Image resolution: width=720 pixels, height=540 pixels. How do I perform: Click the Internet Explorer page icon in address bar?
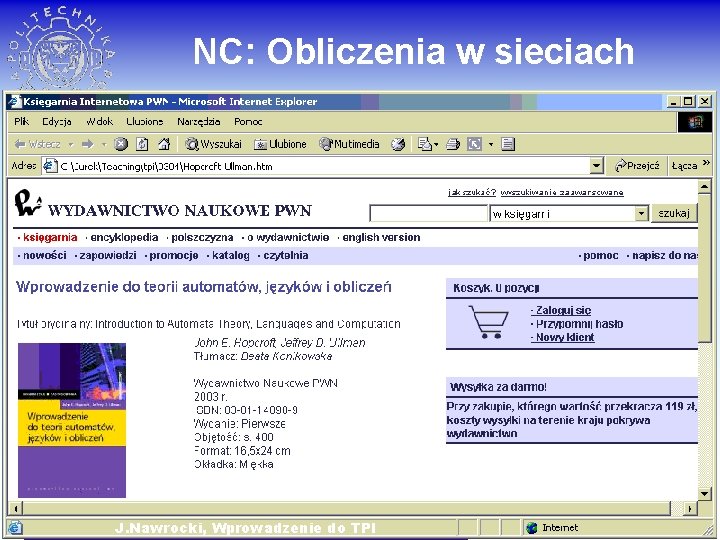pyautogui.click(x=50, y=166)
